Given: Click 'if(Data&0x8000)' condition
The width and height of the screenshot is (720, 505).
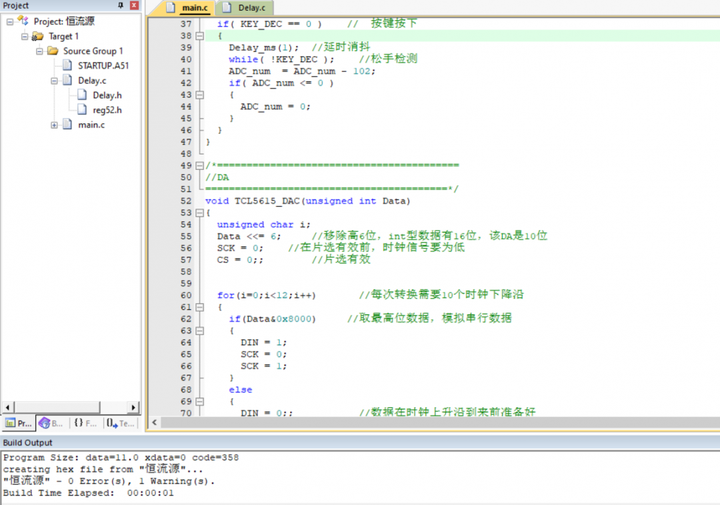Looking at the screenshot, I should (x=272, y=319).
